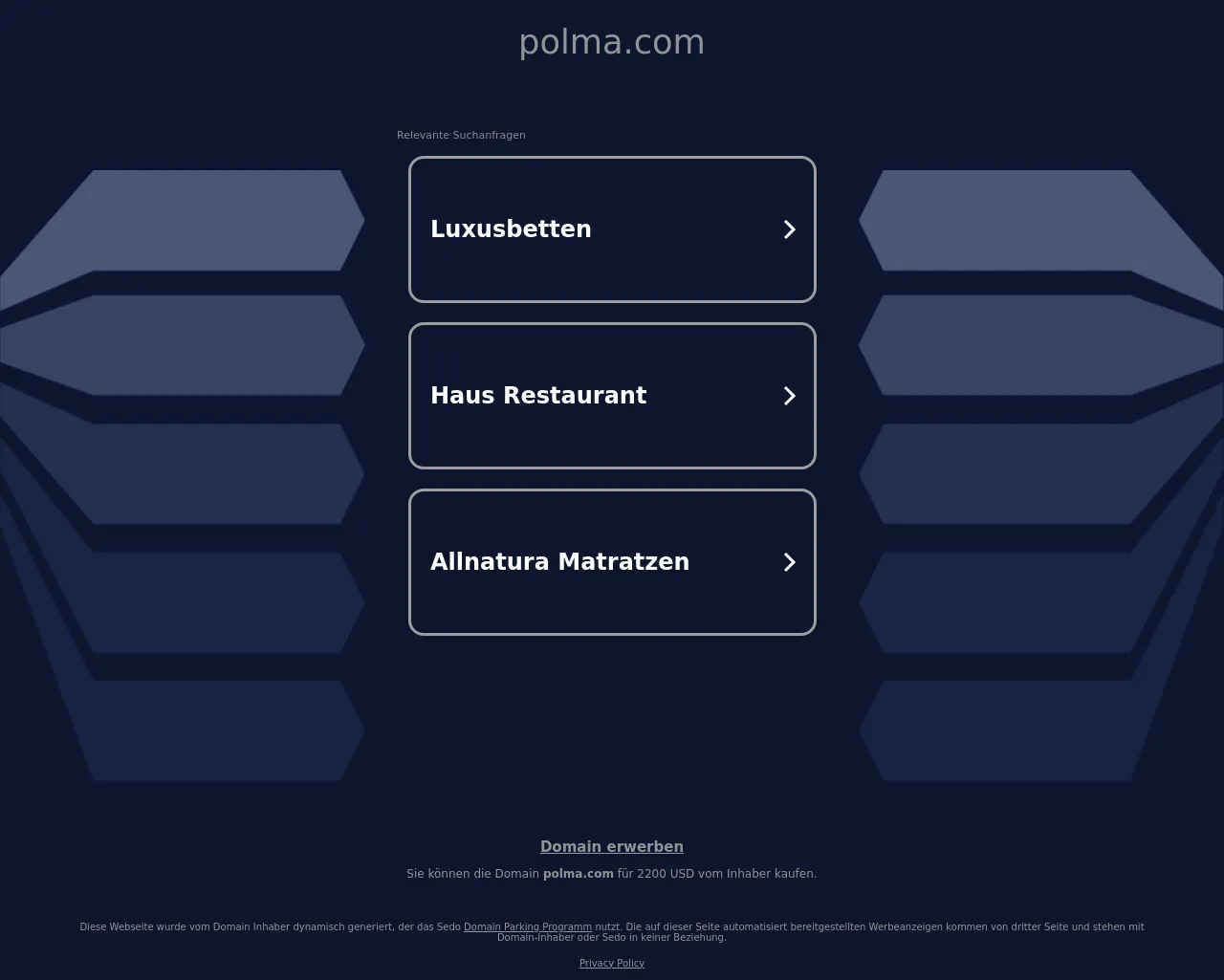Screen dimensions: 1224x980
Task: Click the Relevante Suchanfragen label
Action: 461,135
